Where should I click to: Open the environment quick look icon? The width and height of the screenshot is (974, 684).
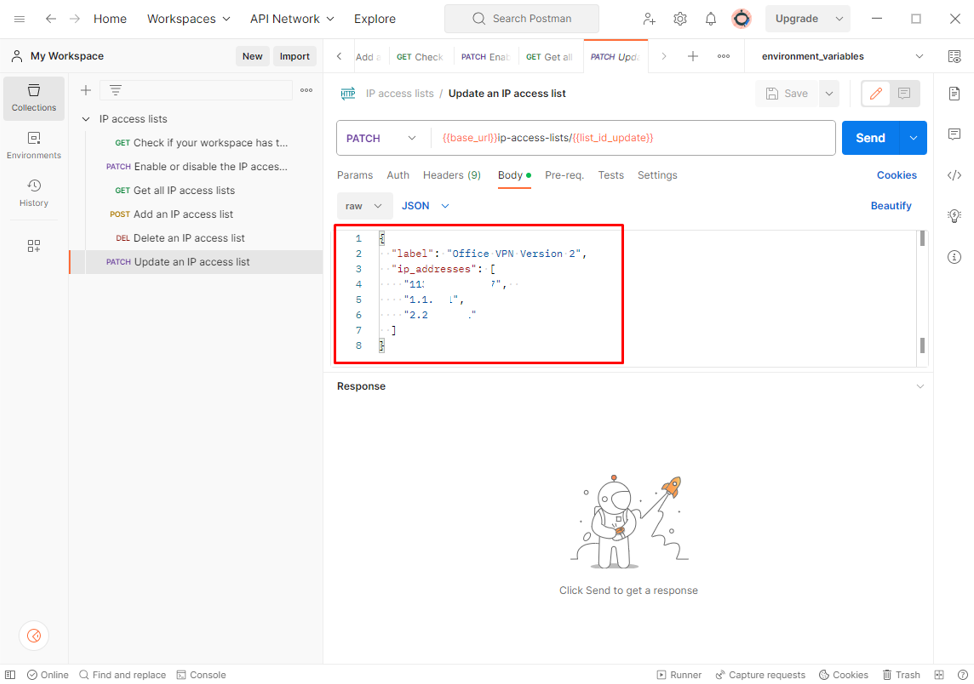coord(954,56)
